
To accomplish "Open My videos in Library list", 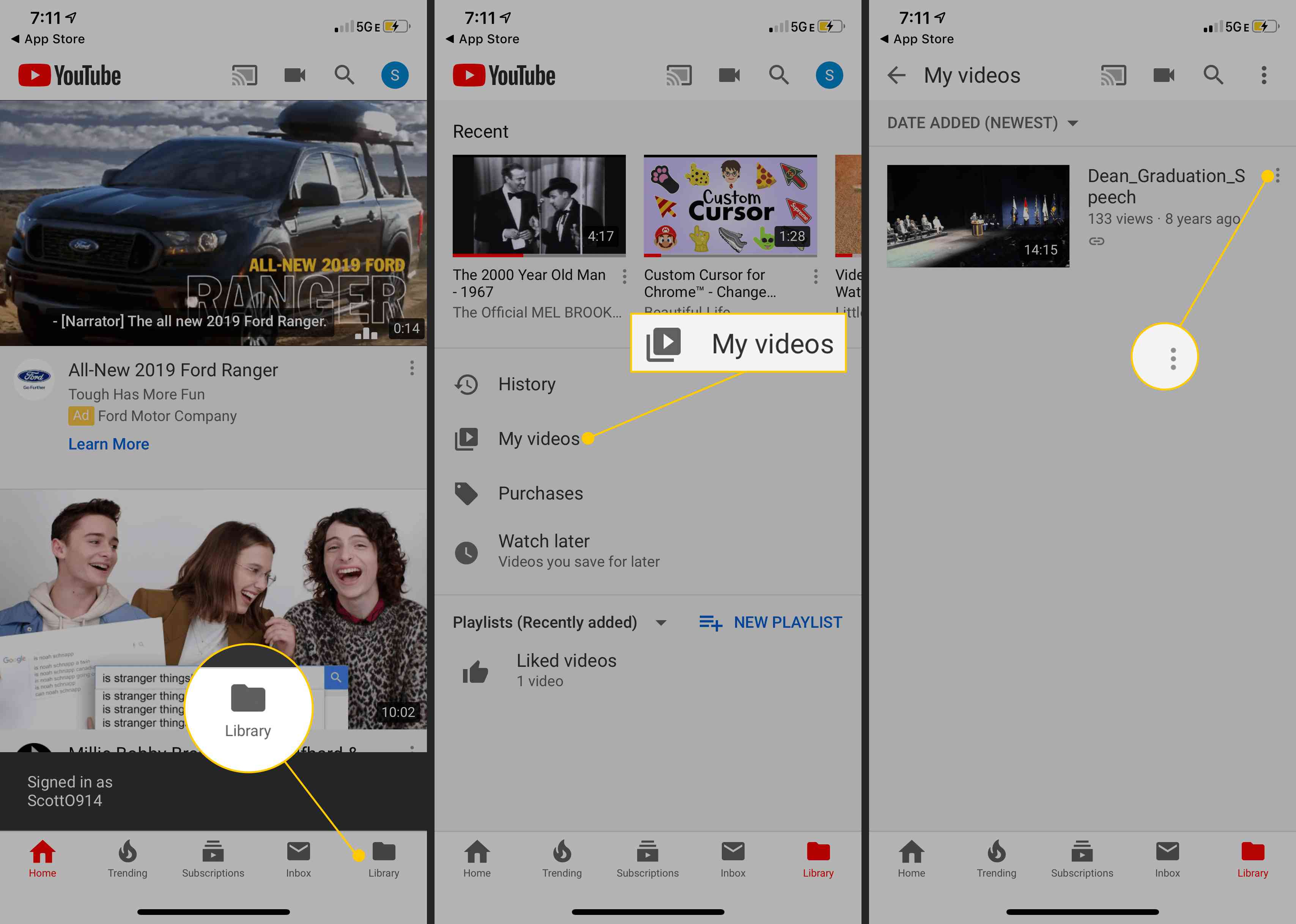I will (x=648, y=438).
